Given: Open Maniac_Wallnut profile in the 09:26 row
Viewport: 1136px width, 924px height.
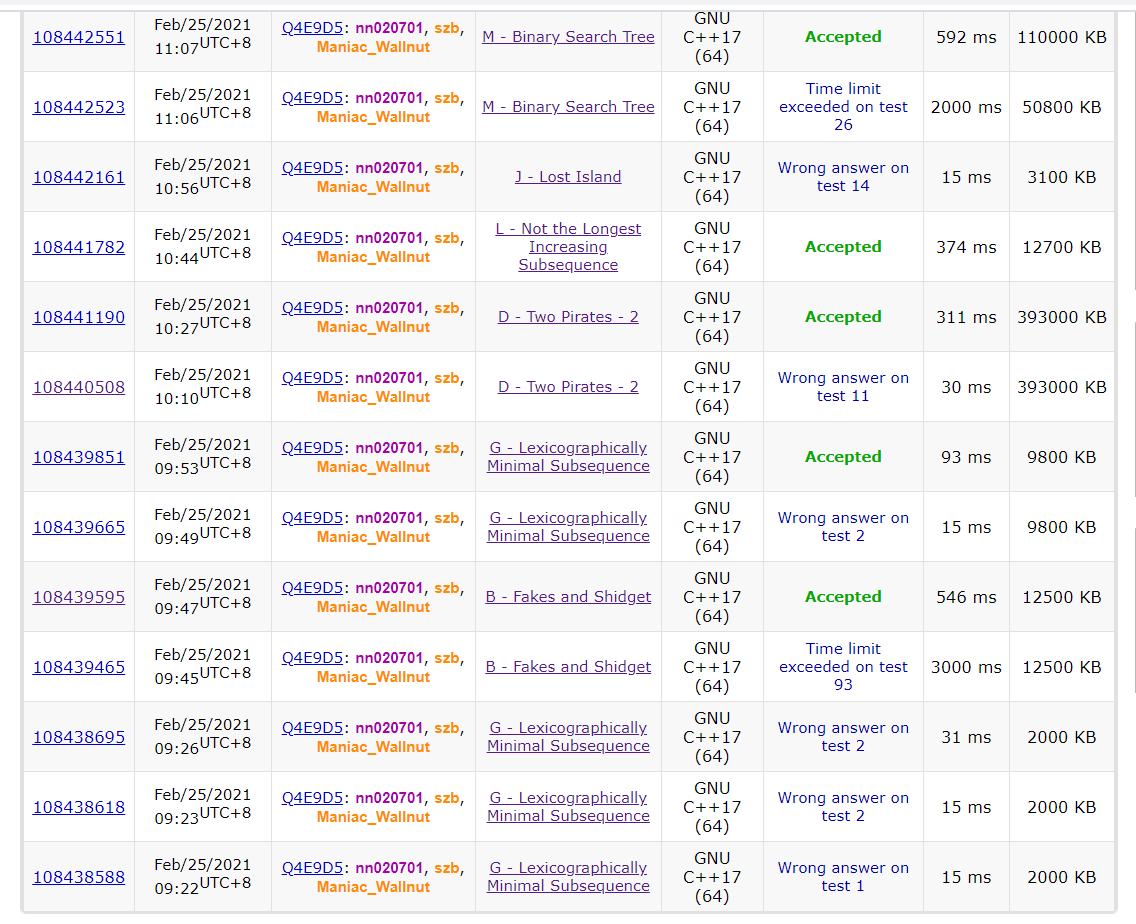Looking at the screenshot, I should pos(373,747).
